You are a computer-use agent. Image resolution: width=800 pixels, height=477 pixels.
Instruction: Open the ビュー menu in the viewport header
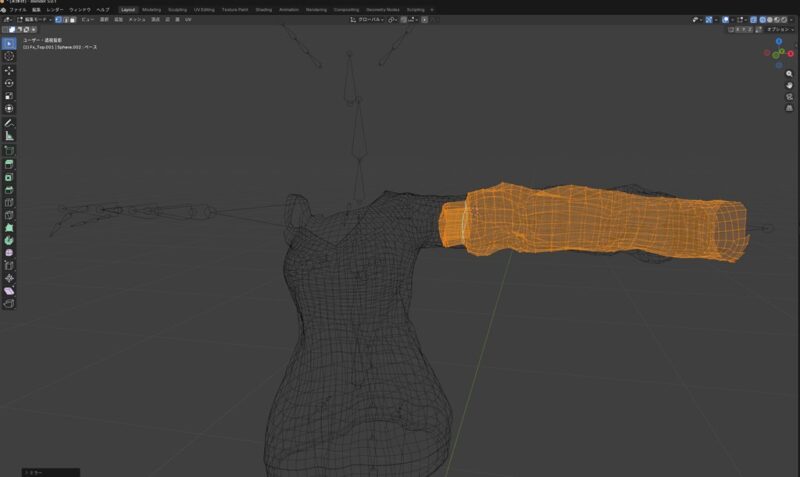[87, 19]
